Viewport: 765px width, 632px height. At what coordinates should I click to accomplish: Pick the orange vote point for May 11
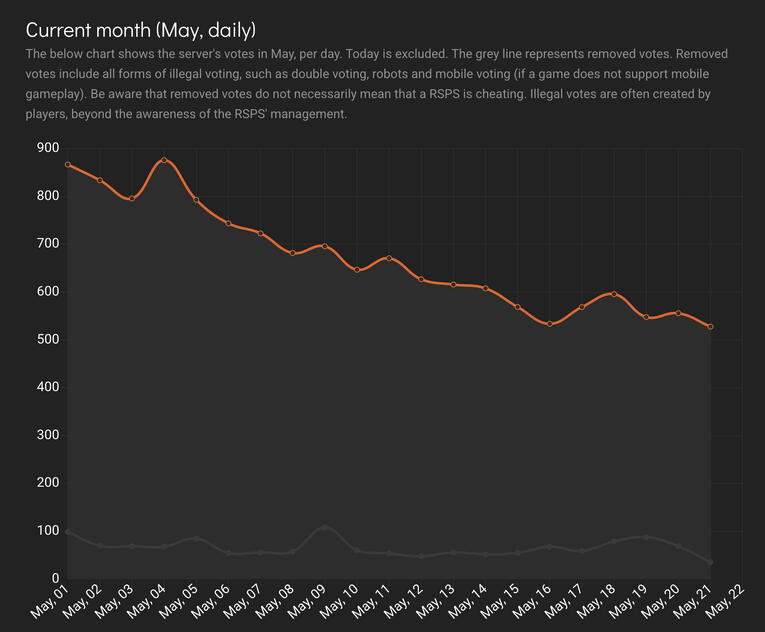(x=389, y=258)
